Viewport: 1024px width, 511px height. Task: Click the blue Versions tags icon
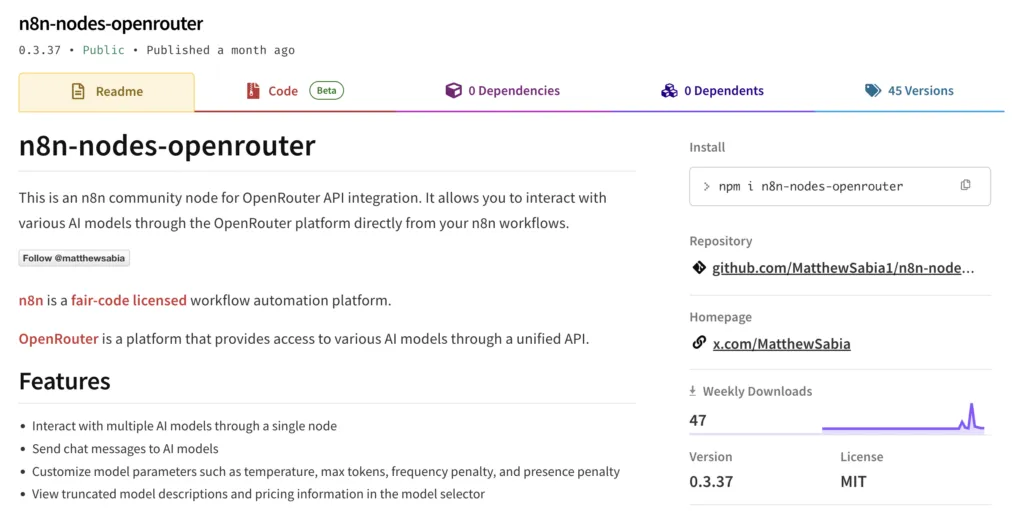pyautogui.click(x=873, y=91)
